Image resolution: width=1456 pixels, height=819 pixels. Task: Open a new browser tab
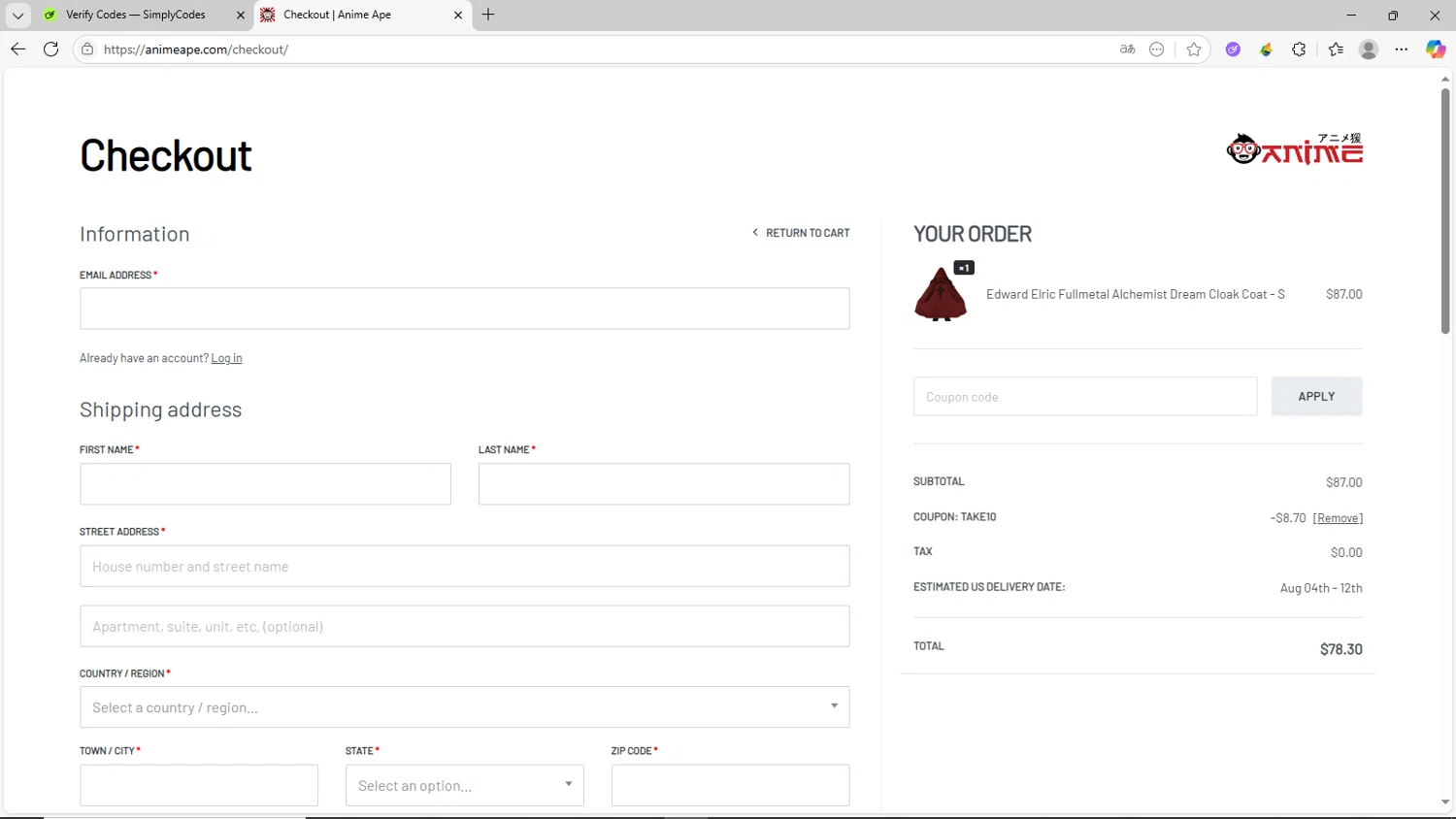(x=488, y=15)
